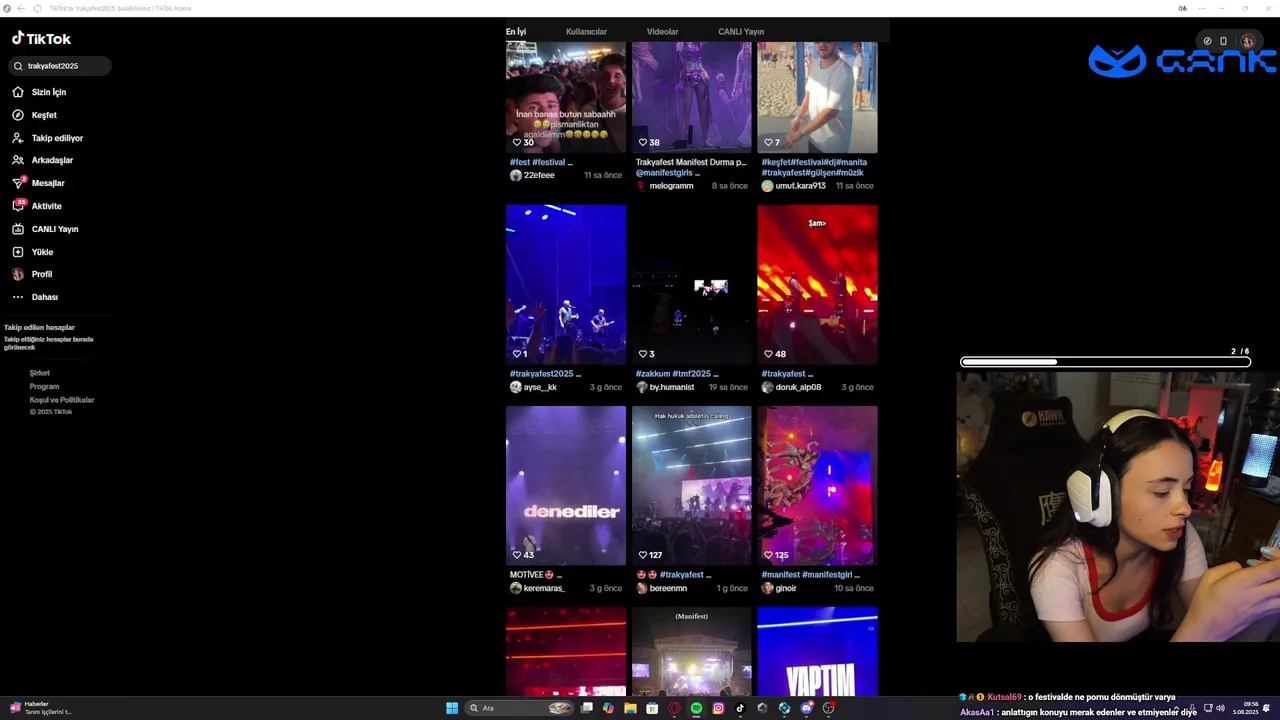Open Discord from the taskbar
1280x720 pixels.
pyautogui.click(x=807, y=708)
